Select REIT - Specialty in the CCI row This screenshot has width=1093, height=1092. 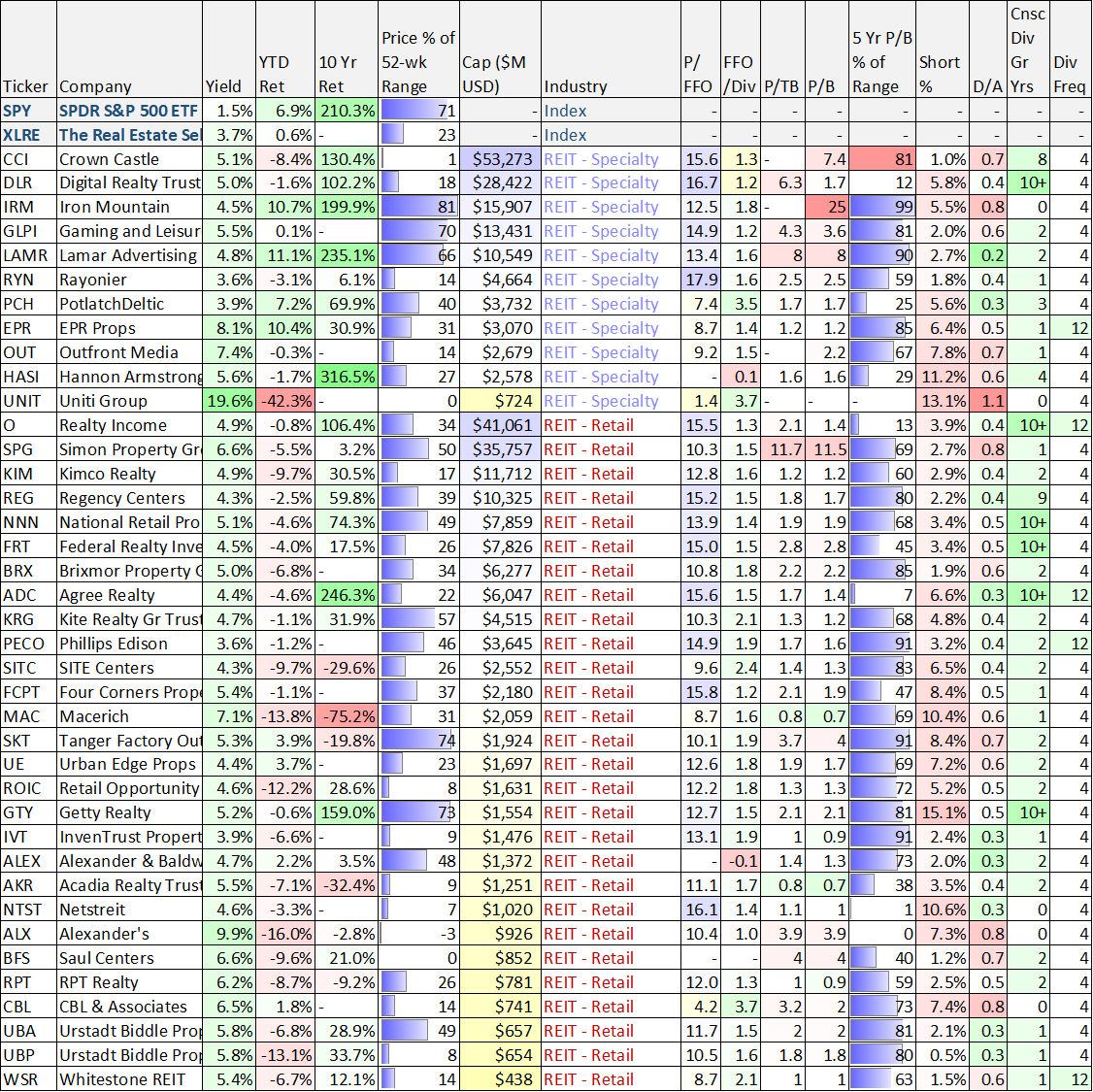(611, 159)
